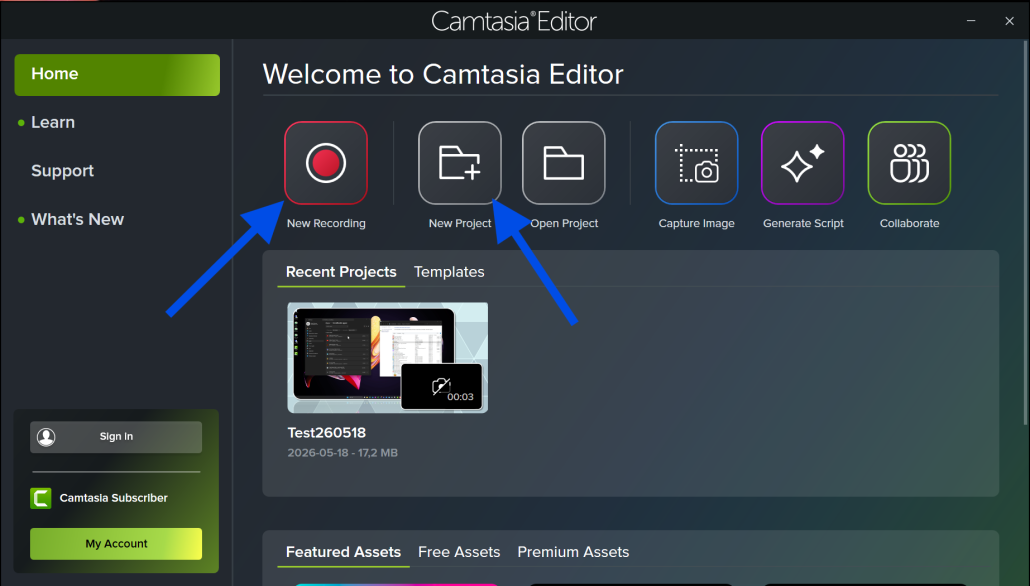This screenshot has height=586, width=1030.
Task: Open the Support section
Action: coord(62,171)
